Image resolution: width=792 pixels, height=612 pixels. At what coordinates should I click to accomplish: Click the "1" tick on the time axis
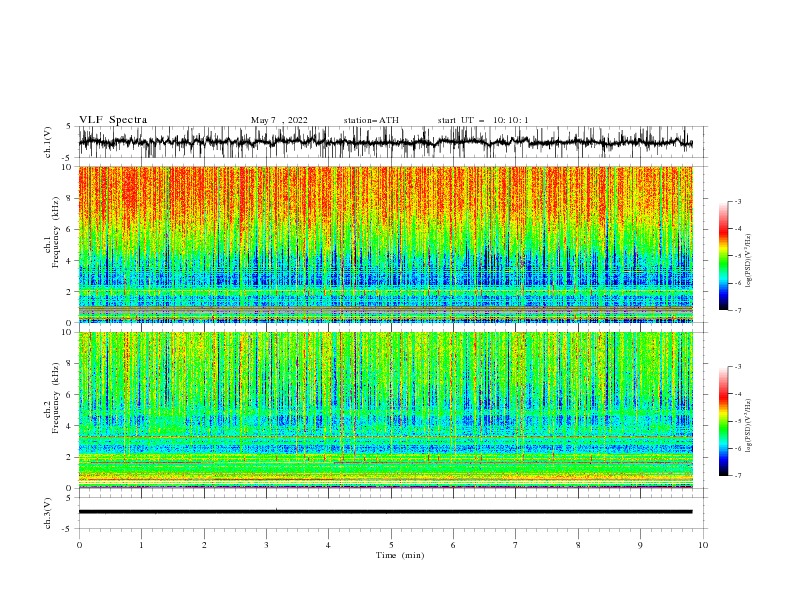tap(141, 545)
